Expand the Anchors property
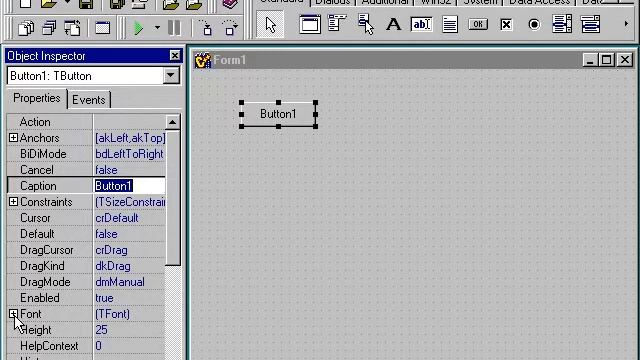Image resolution: width=640 pixels, height=360 pixels. pyautogui.click(x=13, y=138)
